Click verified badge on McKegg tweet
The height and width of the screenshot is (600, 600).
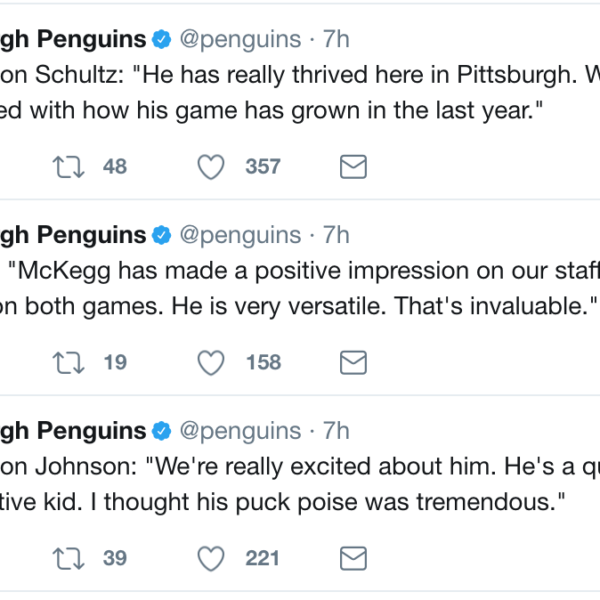(161, 235)
